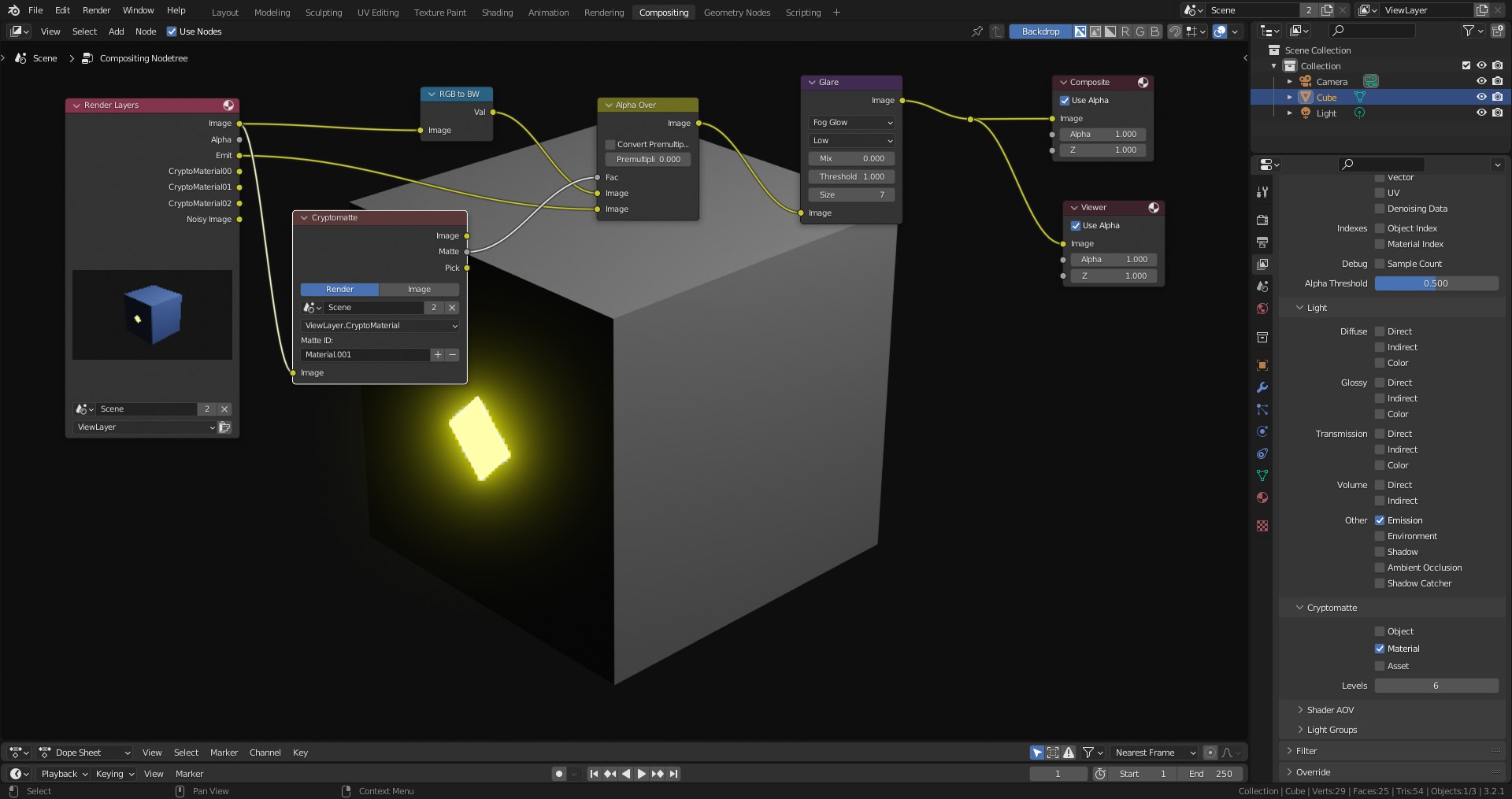Viewport: 1512px width, 799px height.
Task: Open the Output properties tab
Action: (x=1262, y=242)
